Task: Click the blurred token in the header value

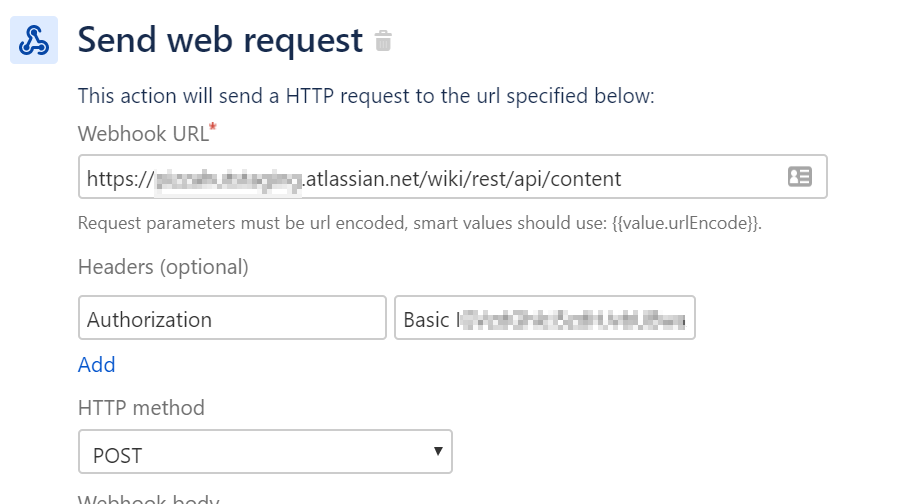Action: 573,319
